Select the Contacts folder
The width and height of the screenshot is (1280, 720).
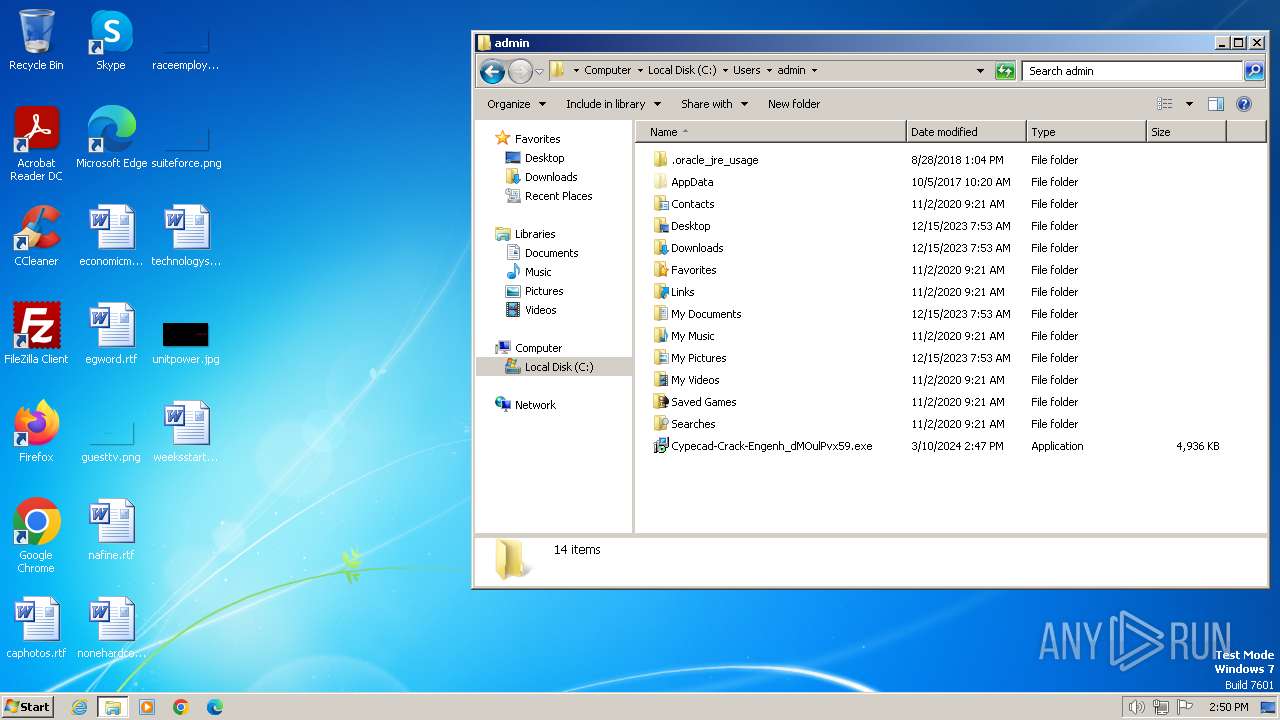(692, 204)
